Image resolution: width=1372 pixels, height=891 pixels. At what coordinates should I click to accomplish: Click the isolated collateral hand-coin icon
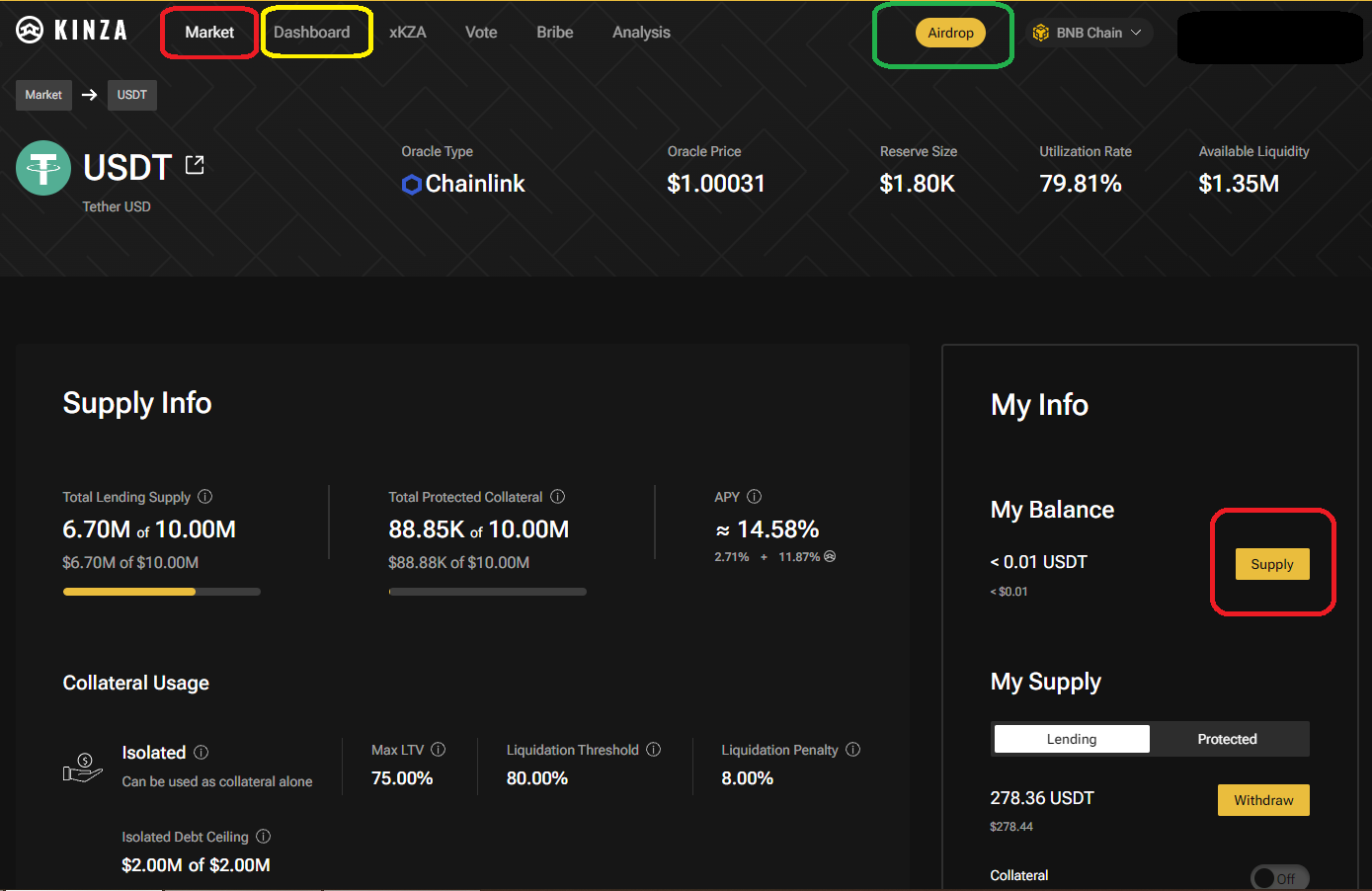pos(83,767)
